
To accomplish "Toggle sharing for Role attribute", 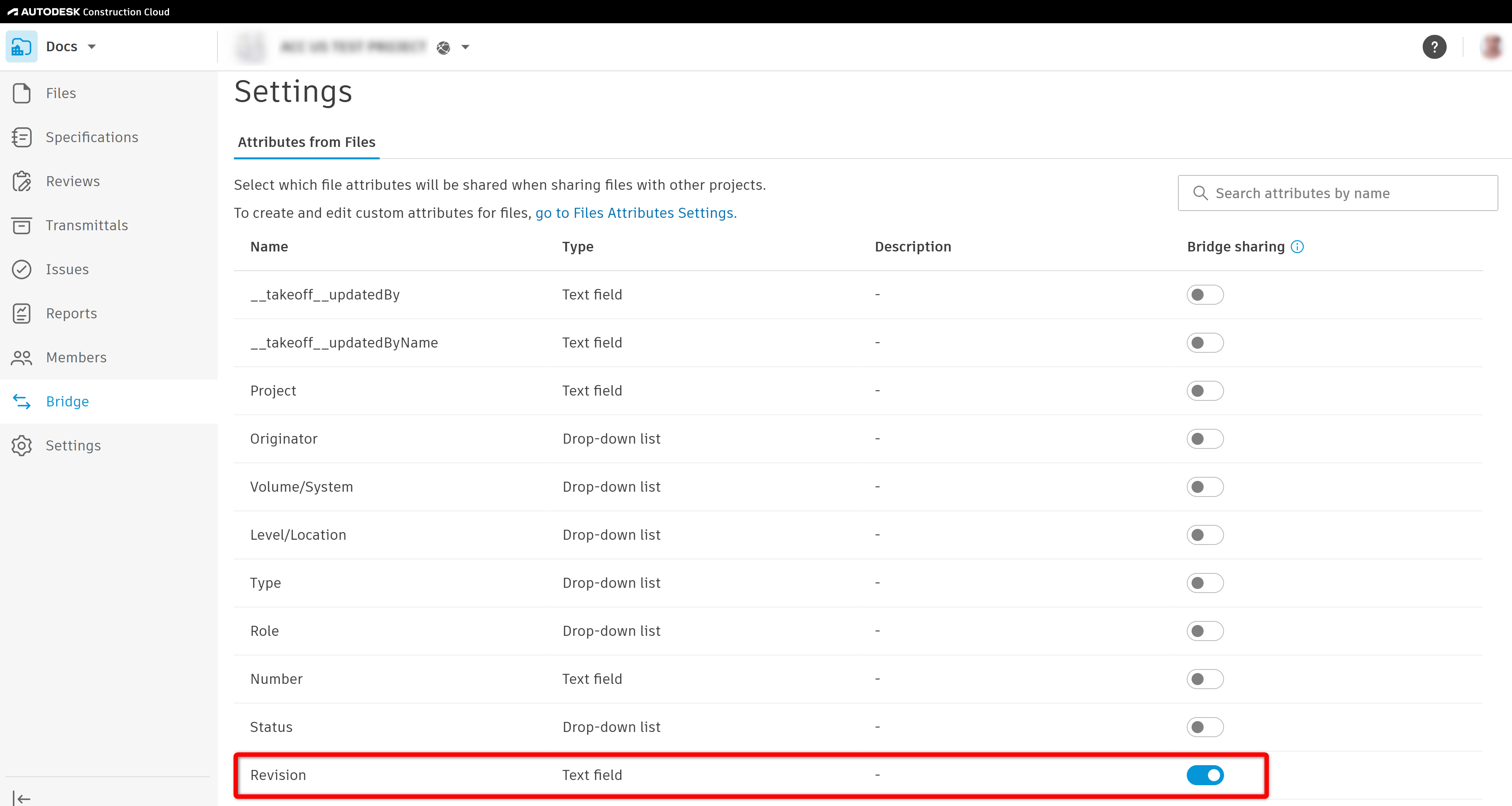I will pyautogui.click(x=1205, y=631).
